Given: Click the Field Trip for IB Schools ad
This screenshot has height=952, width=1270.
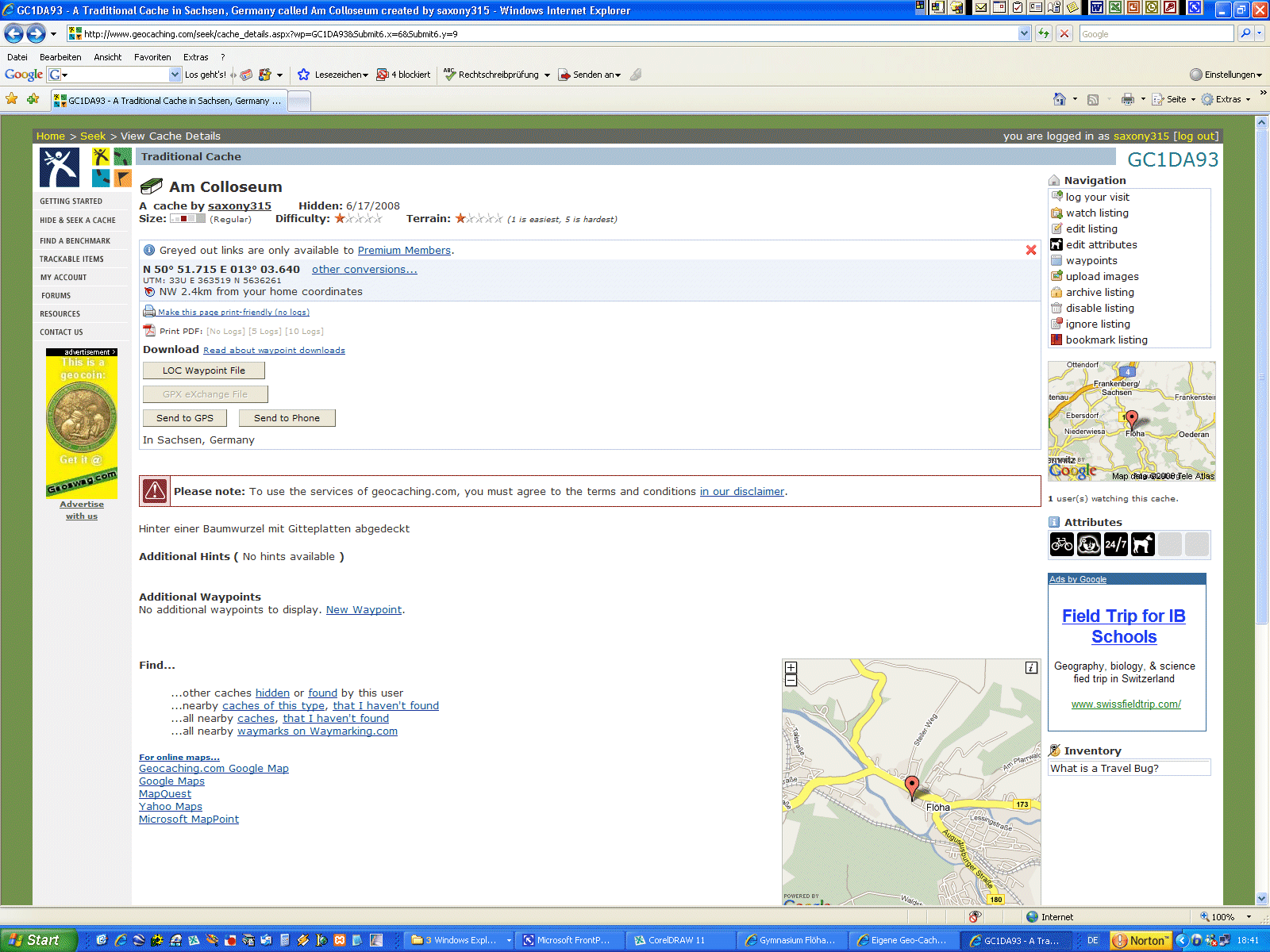Looking at the screenshot, I should click(1124, 626).
